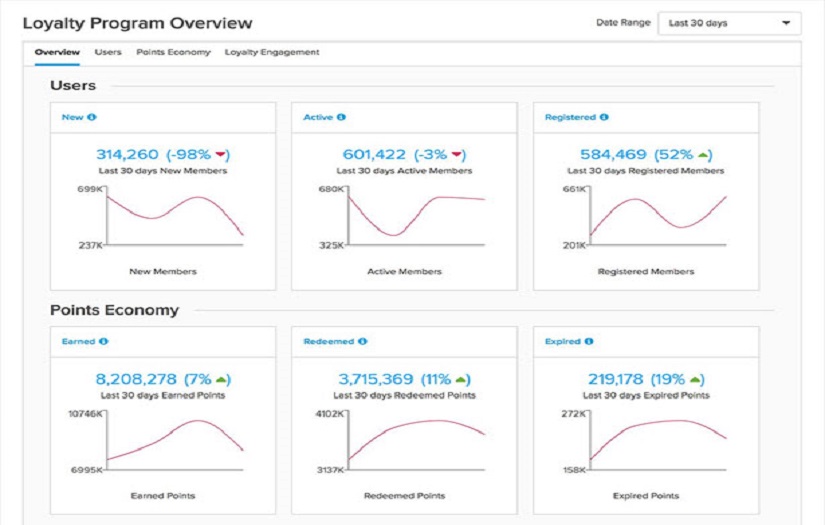
Task: Click the info icon beside Active
Action: click(x=341, y=117)
